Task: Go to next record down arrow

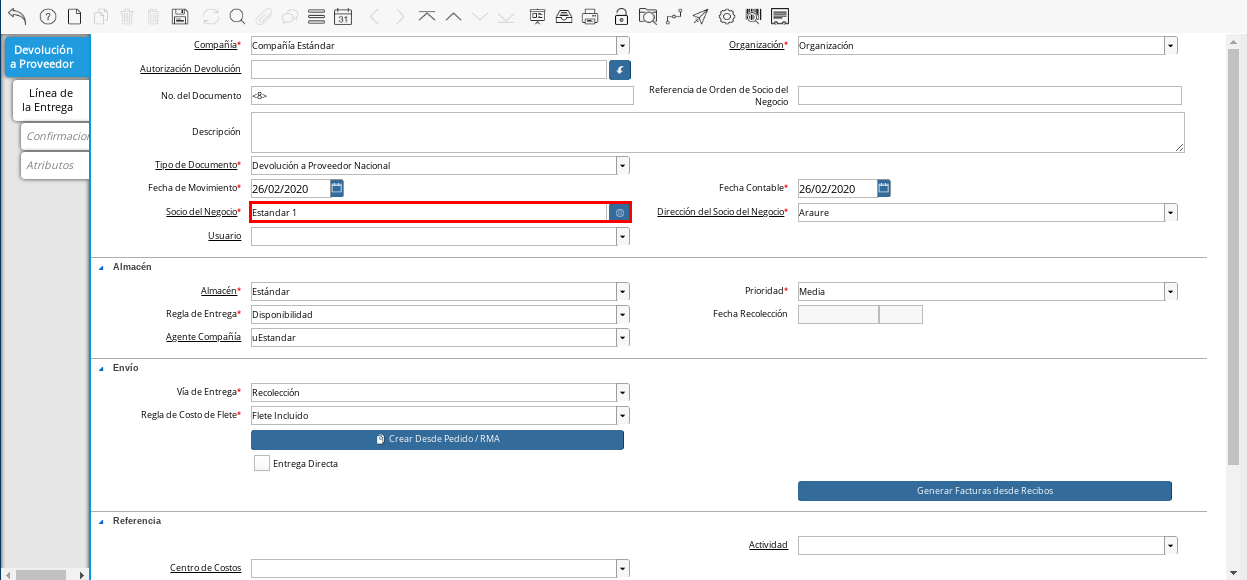Action: tap(480, 16)
